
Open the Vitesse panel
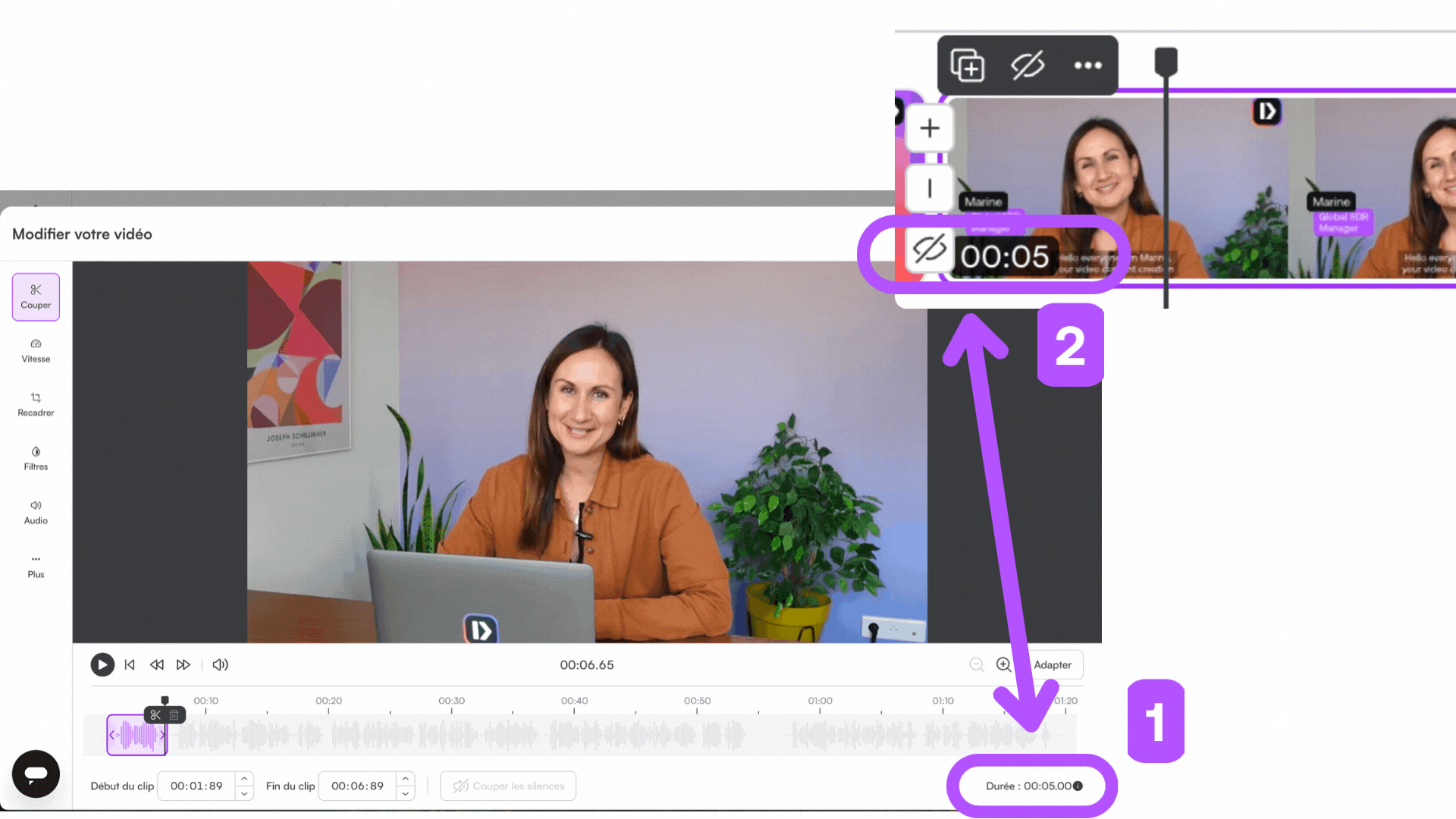pos(35,350)
